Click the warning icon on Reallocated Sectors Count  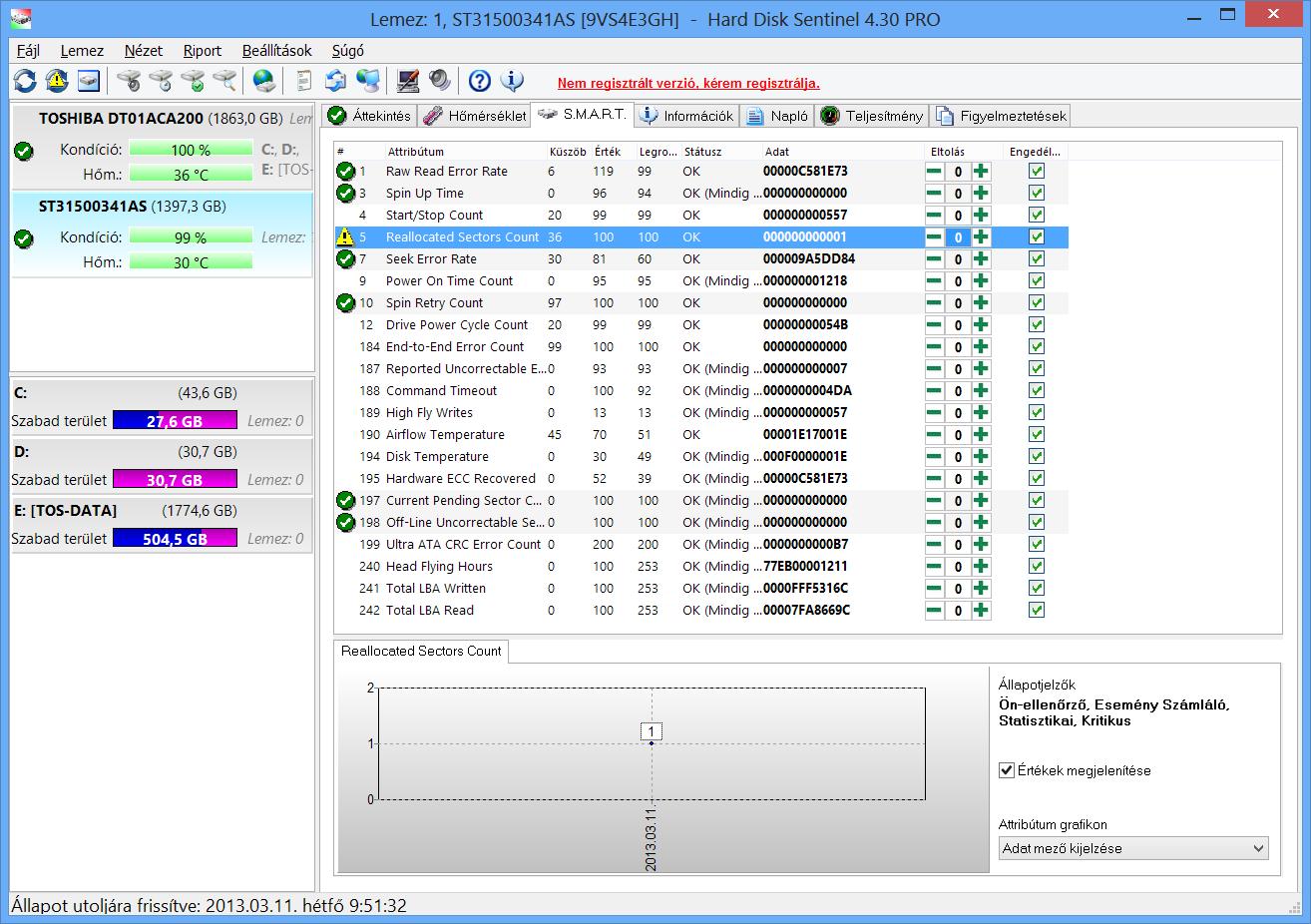(x=345, y=237)
